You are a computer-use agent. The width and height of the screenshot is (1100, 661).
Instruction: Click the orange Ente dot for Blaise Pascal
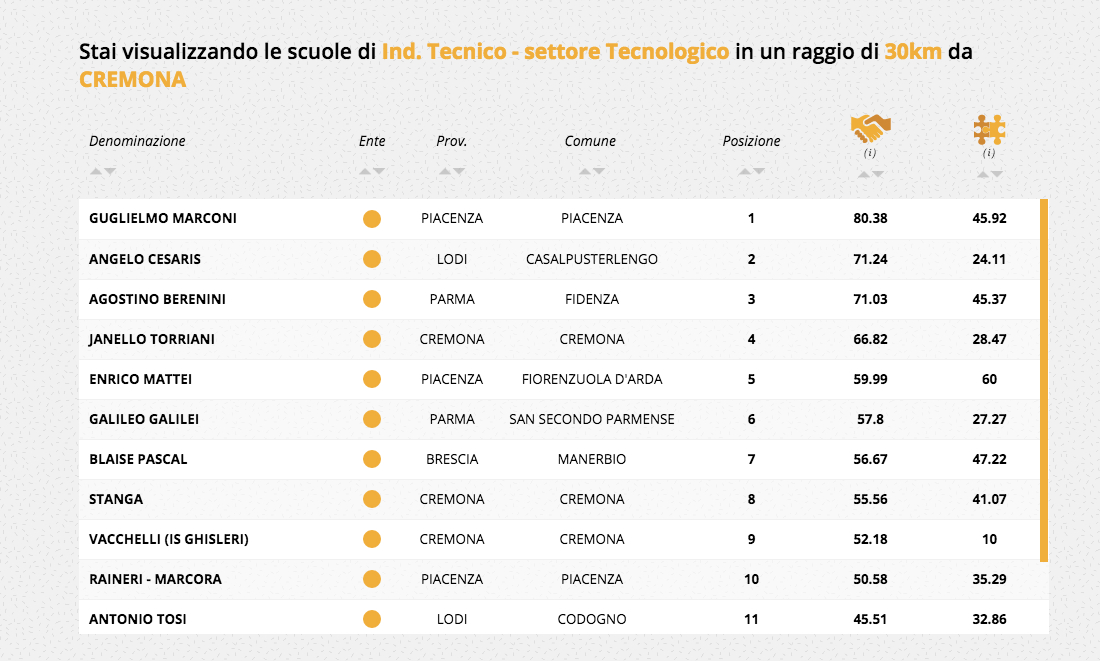click(x=372, y=459)
